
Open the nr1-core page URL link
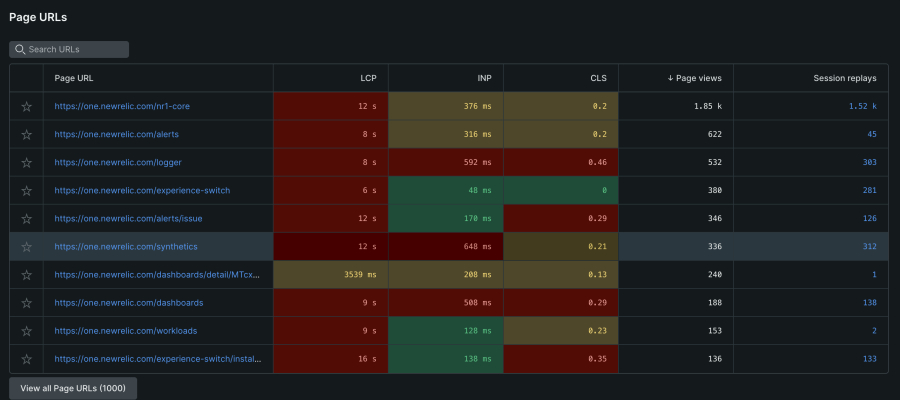pyautogui.click(x=122, y=106)
